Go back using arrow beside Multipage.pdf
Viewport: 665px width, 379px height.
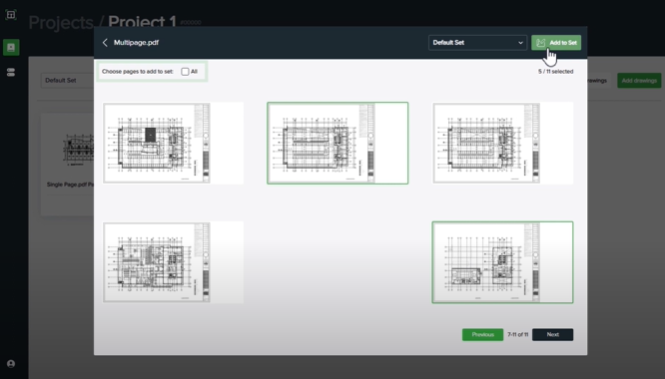(x=105, y=42)
